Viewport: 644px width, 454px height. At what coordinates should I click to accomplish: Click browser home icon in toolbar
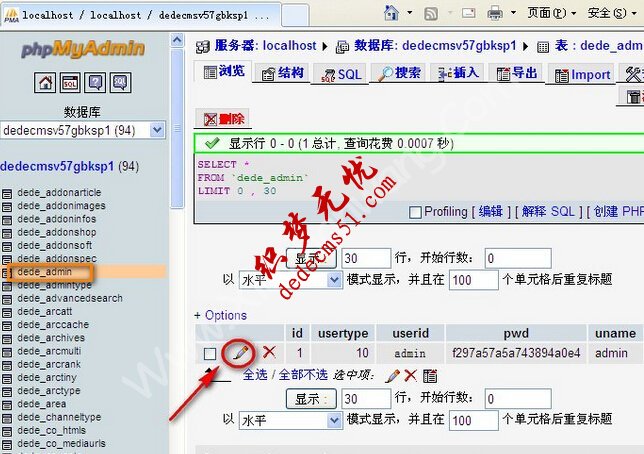pos(391,13)
